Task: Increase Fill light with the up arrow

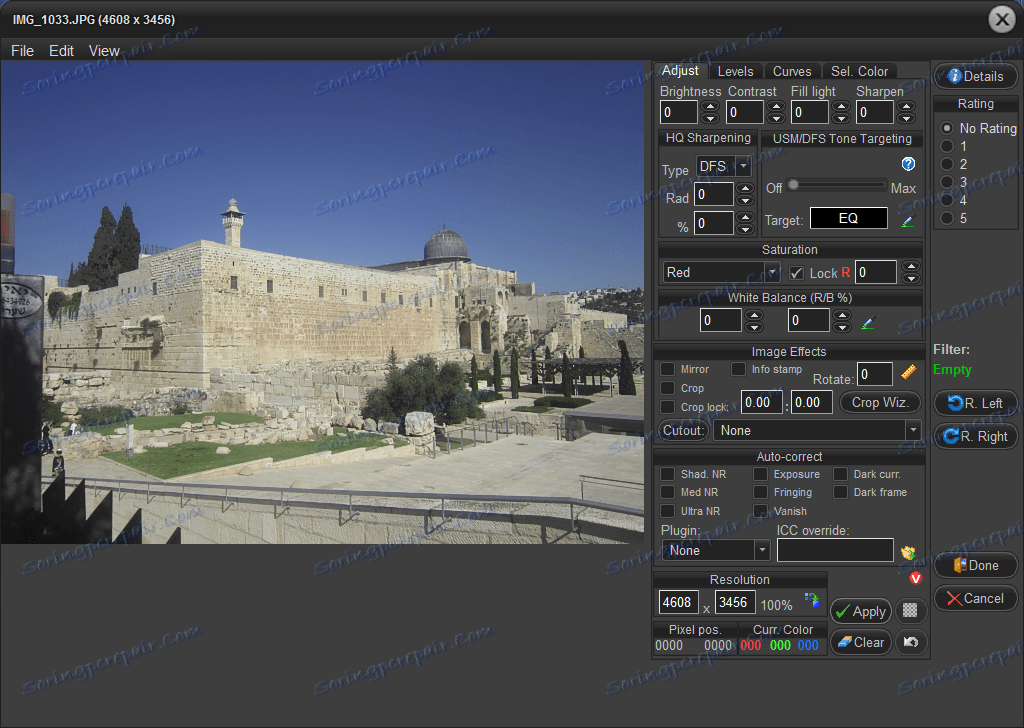Action: [842, 106]
